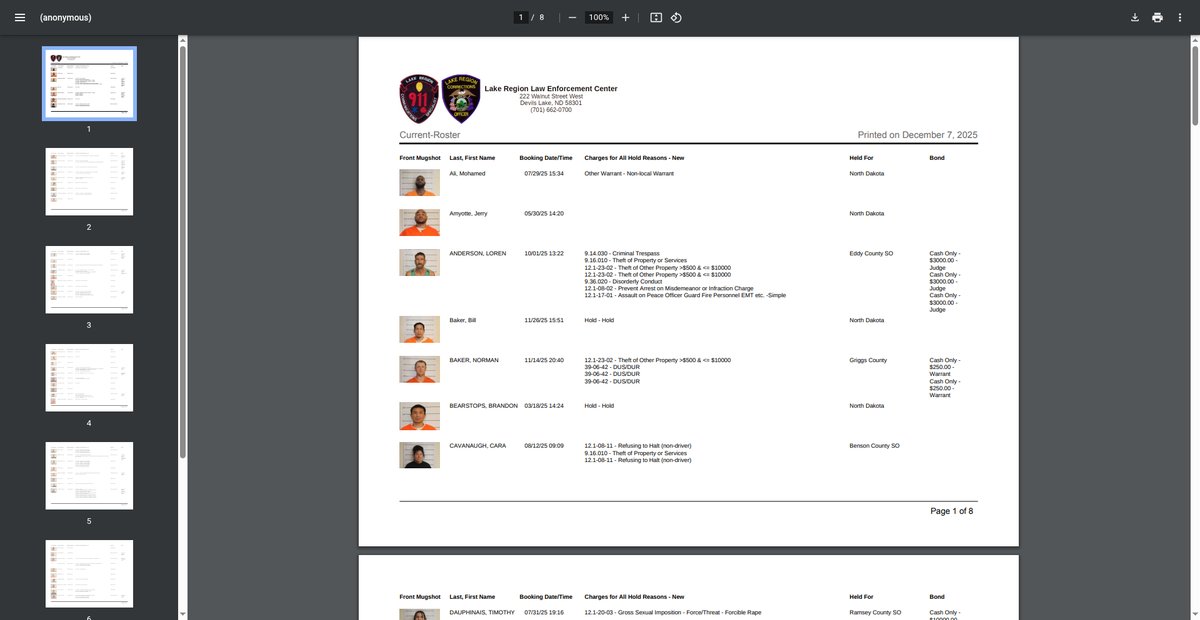Viewport: 1200px width, 620px height.
Task: Click the name DAUPHINAIS, TIMOTHY
Action: [x=482, y=612]
